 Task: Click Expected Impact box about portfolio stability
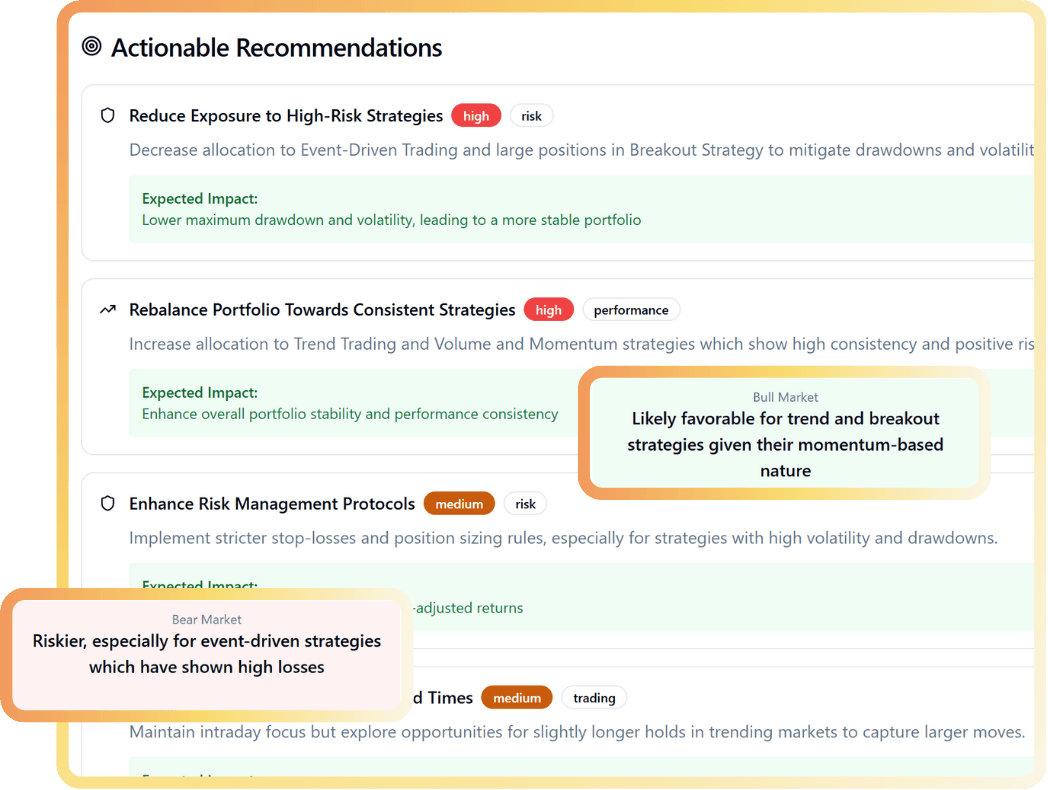tap(350, 403)
